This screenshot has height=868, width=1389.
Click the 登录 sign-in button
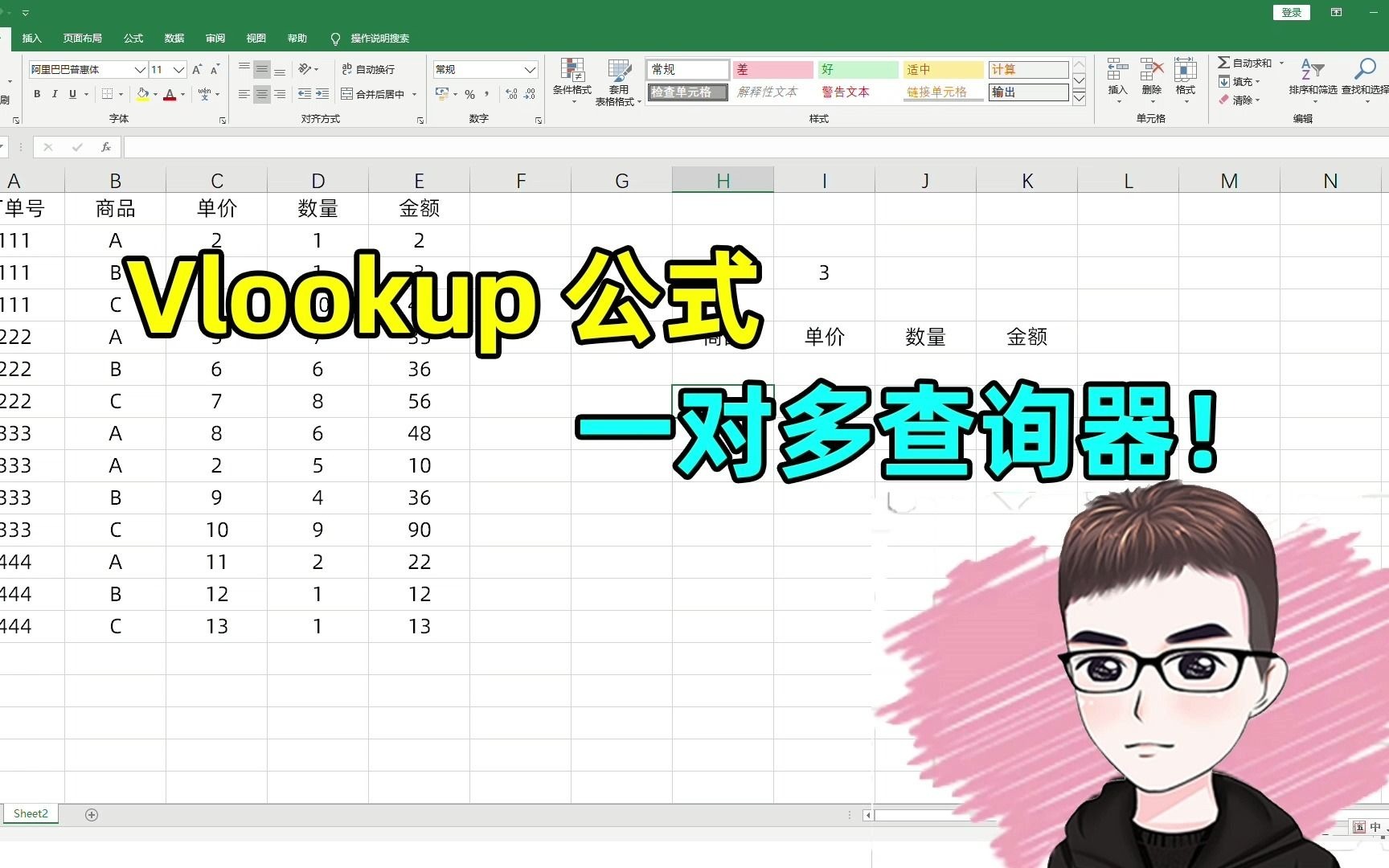click(x=1290, y=12)
